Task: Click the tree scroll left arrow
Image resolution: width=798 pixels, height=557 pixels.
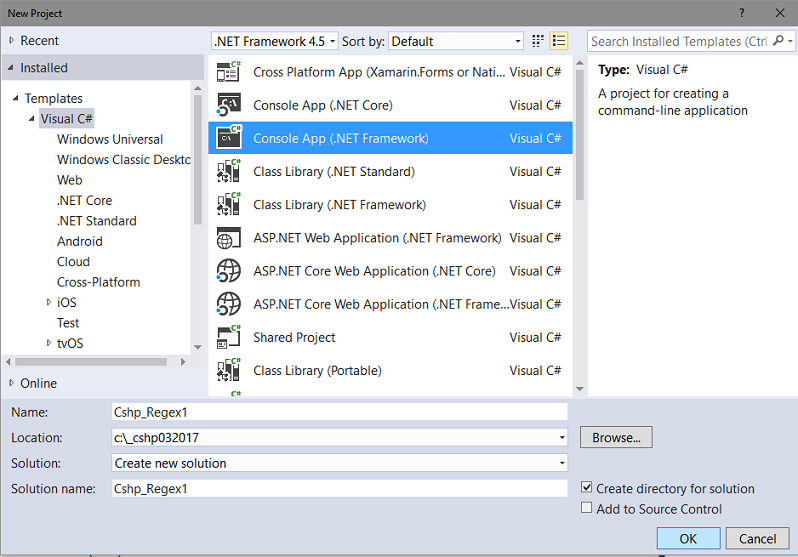Action: pos(8,361)
